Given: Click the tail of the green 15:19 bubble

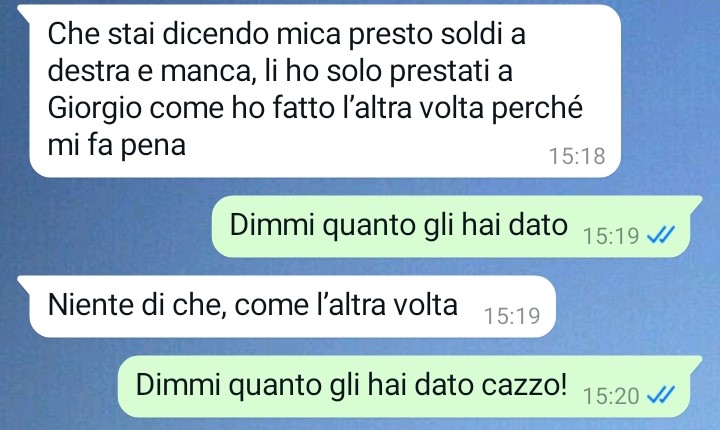Looking at the screenshot, I should pos(696,202).
